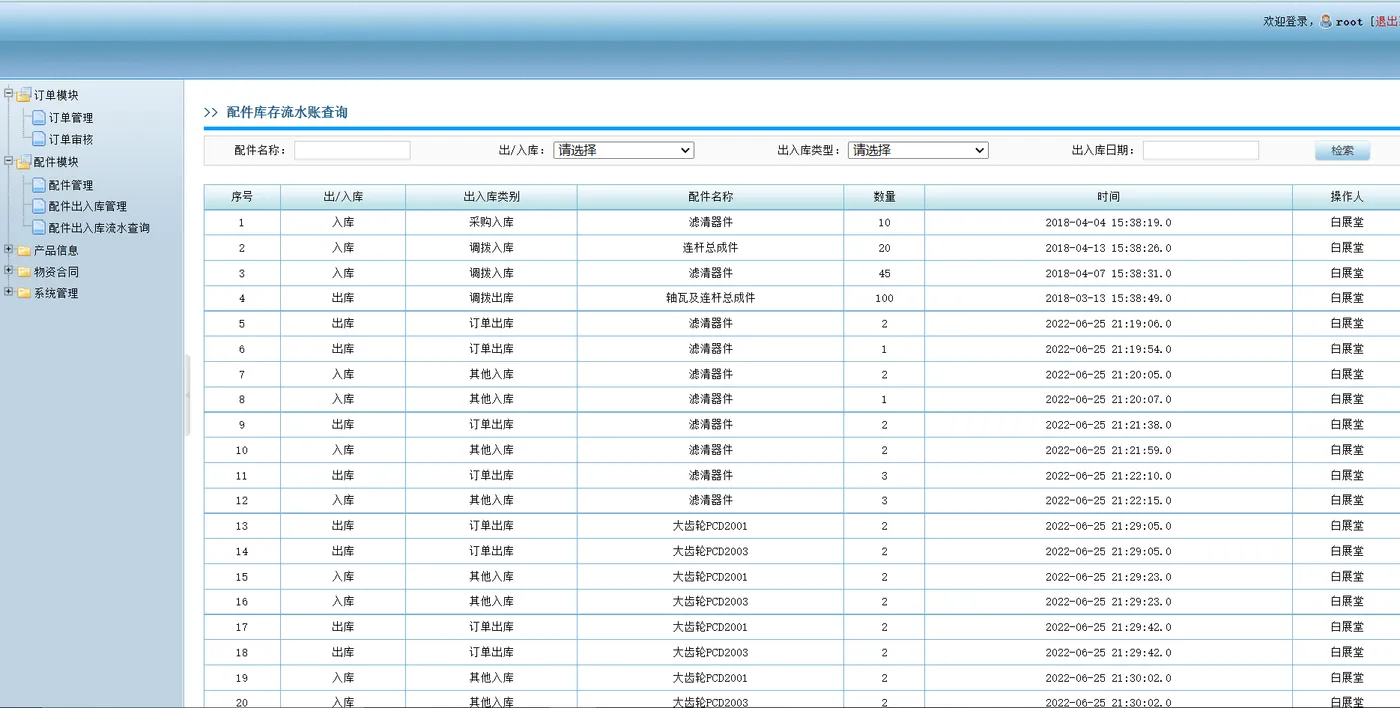This screenshot has width=1400, height=708.
Task: Expand the 物资合同 tree node
Action: 9,270
